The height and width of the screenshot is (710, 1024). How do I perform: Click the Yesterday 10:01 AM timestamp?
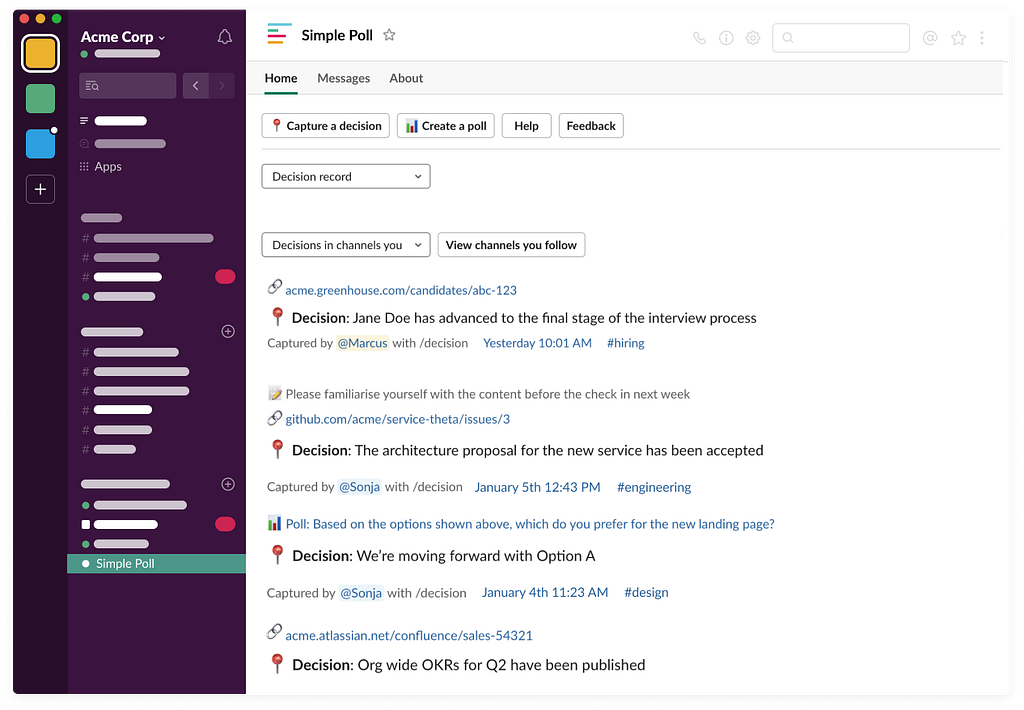tap(537, 343)
